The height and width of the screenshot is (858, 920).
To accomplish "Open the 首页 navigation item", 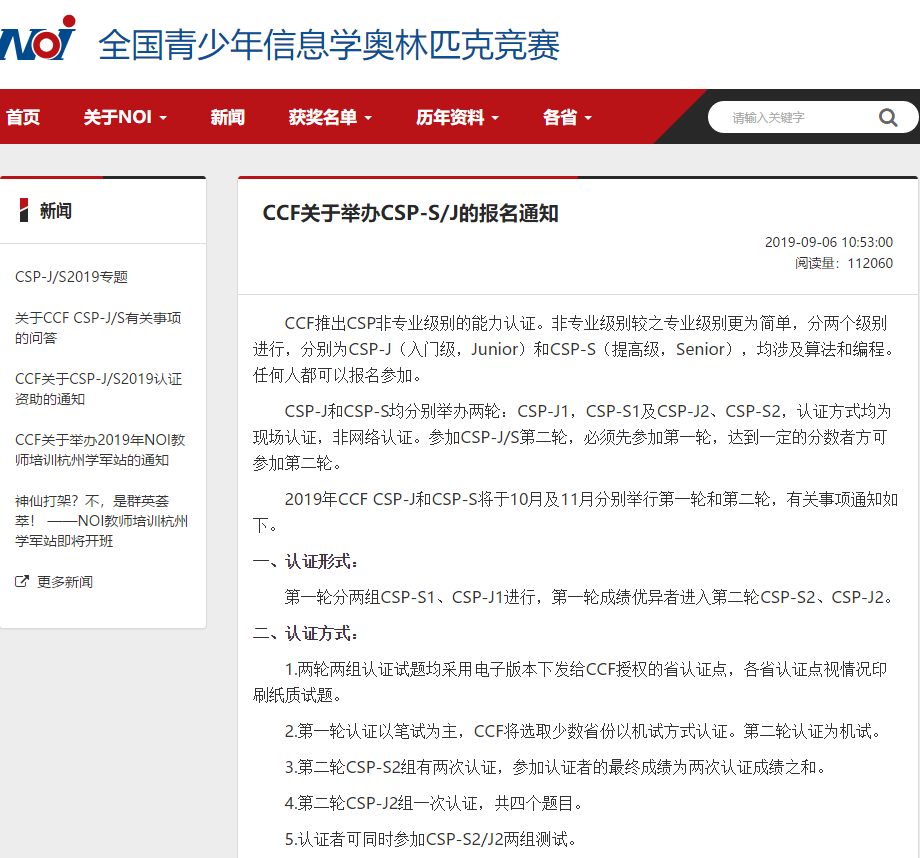I will (x=23, y=117).
